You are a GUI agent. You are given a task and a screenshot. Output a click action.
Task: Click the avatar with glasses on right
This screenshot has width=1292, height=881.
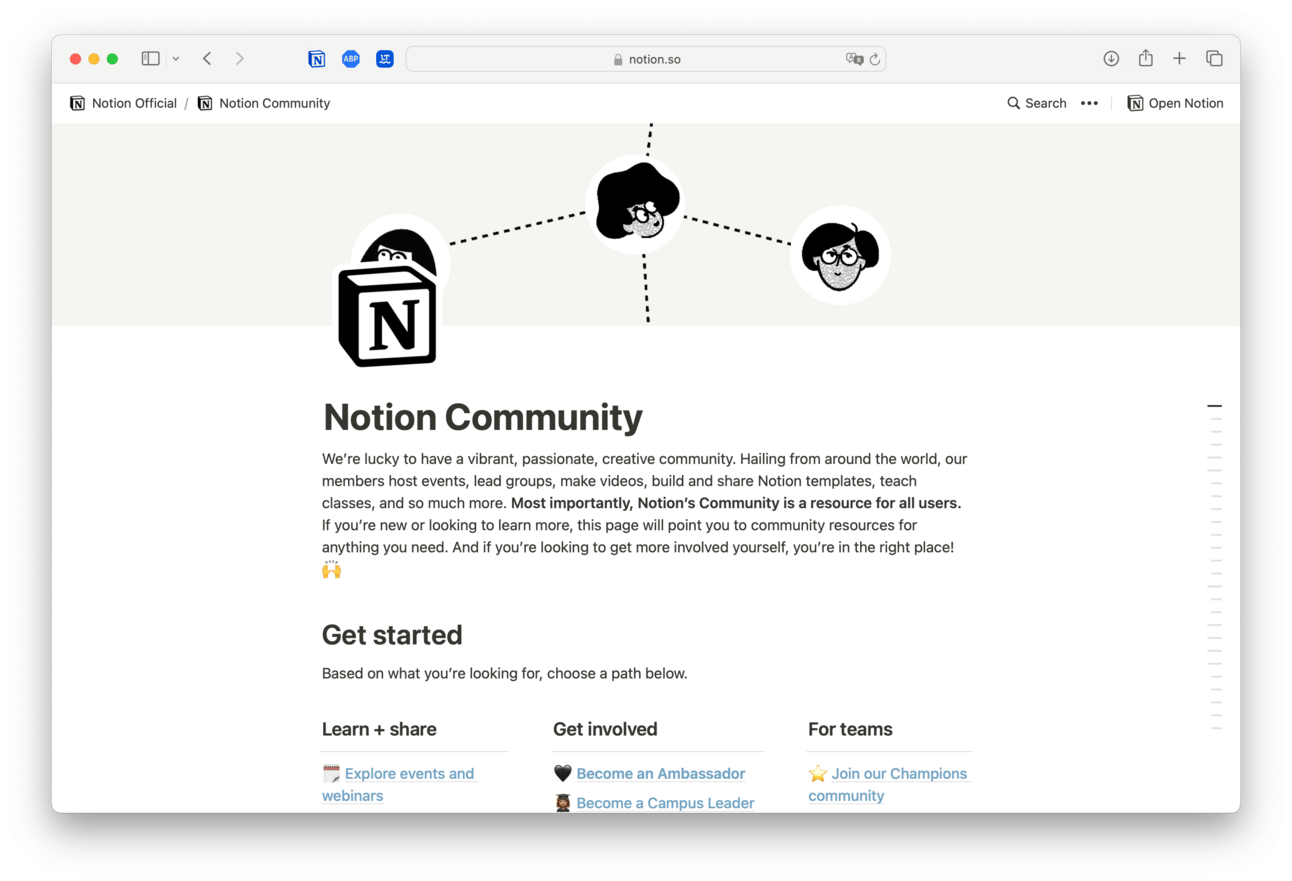(840, 255)
